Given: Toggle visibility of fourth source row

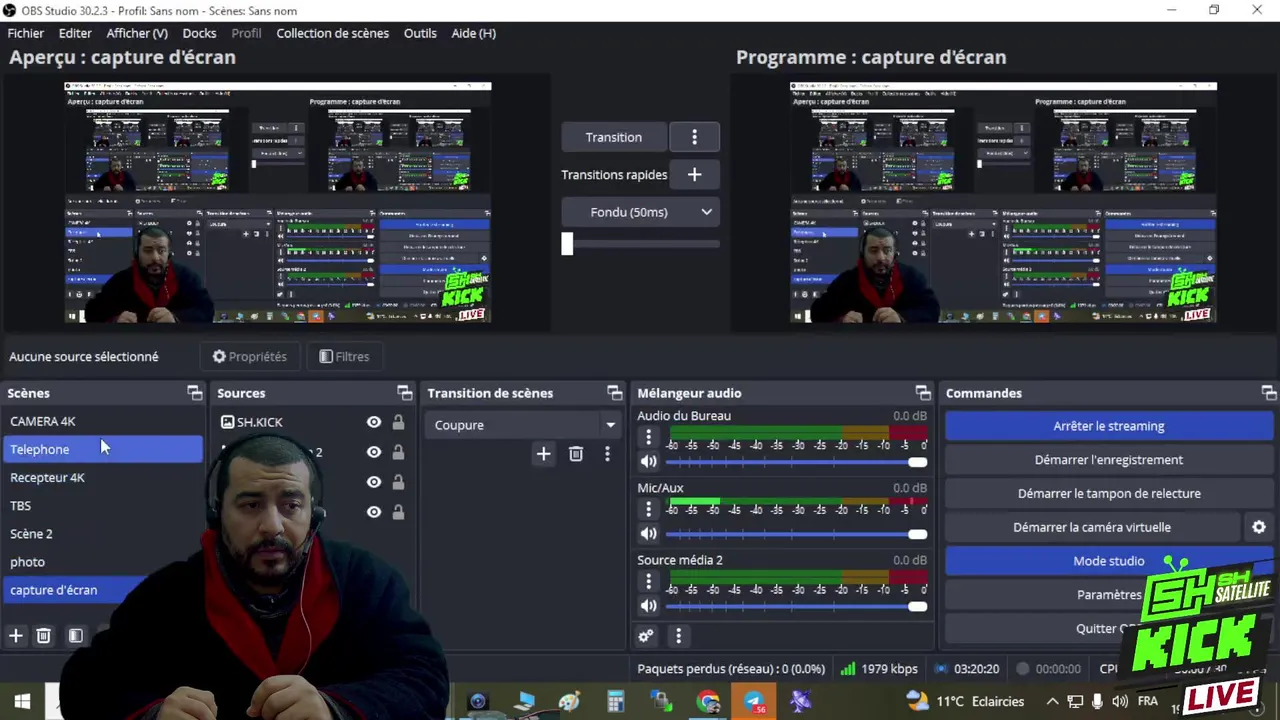Looking at the screenshot, I should coord(373,512).
